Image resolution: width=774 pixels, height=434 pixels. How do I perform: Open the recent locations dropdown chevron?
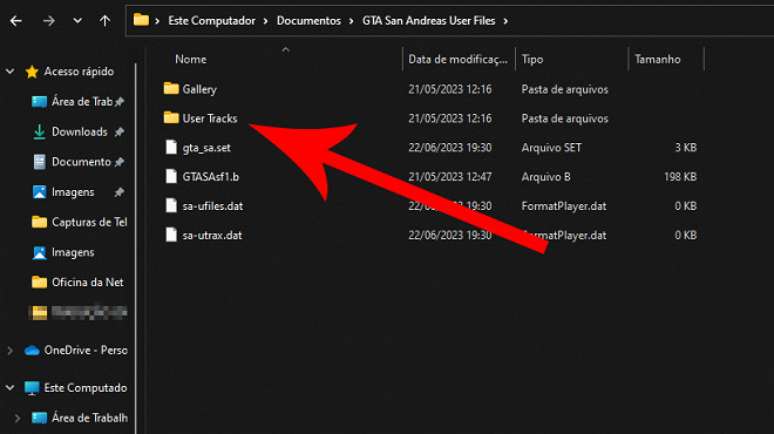[78, 21]
